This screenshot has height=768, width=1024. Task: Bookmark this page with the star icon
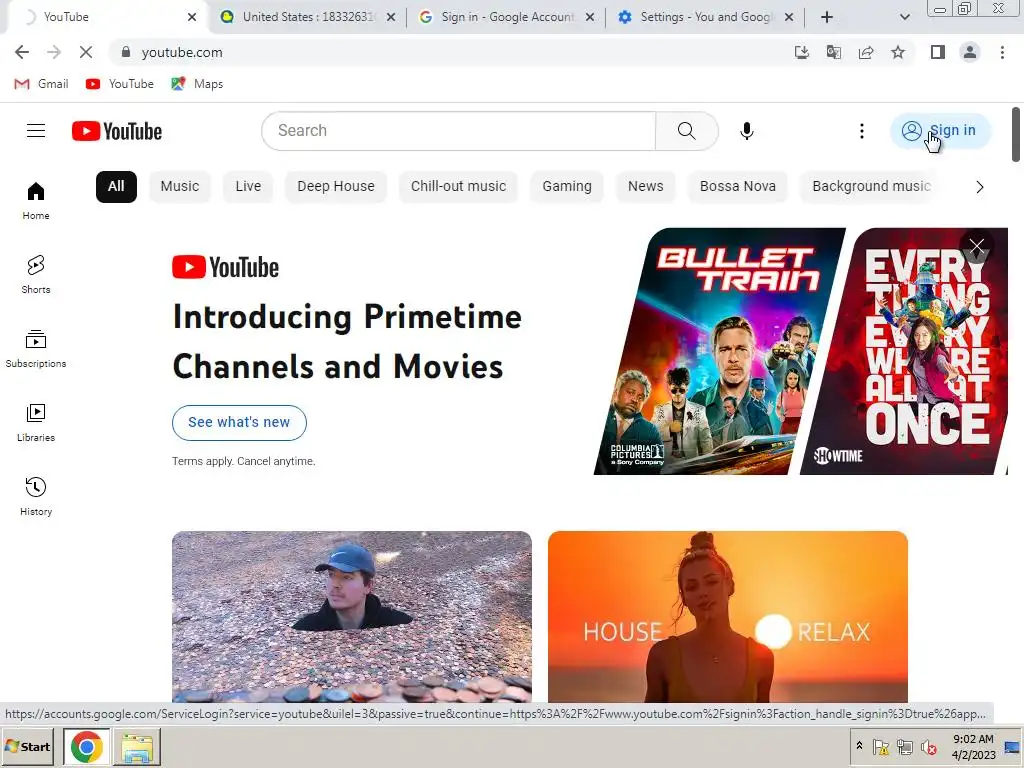point(898,52)
